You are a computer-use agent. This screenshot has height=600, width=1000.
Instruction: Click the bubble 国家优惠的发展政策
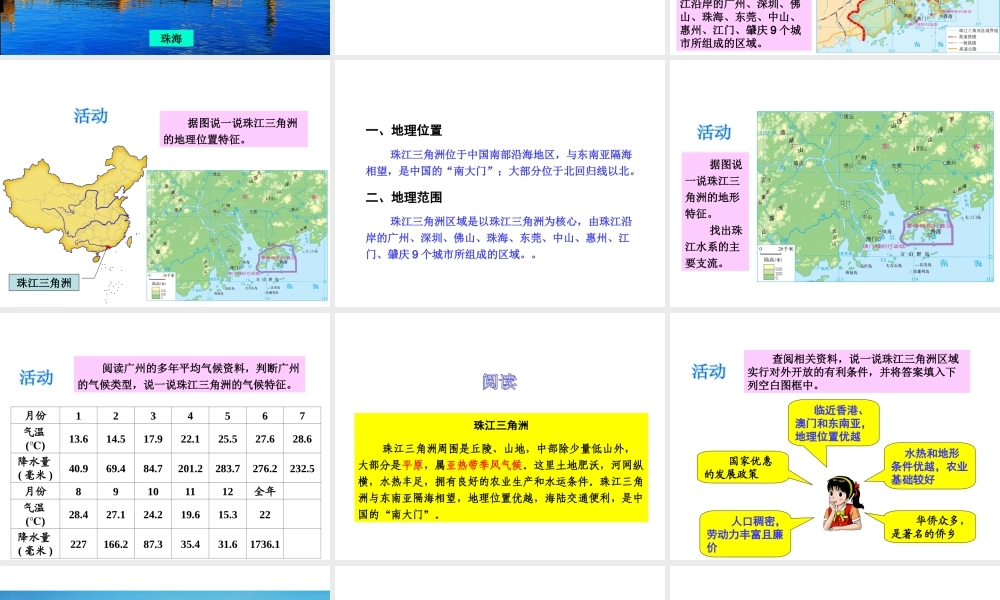tap(742, 467)
